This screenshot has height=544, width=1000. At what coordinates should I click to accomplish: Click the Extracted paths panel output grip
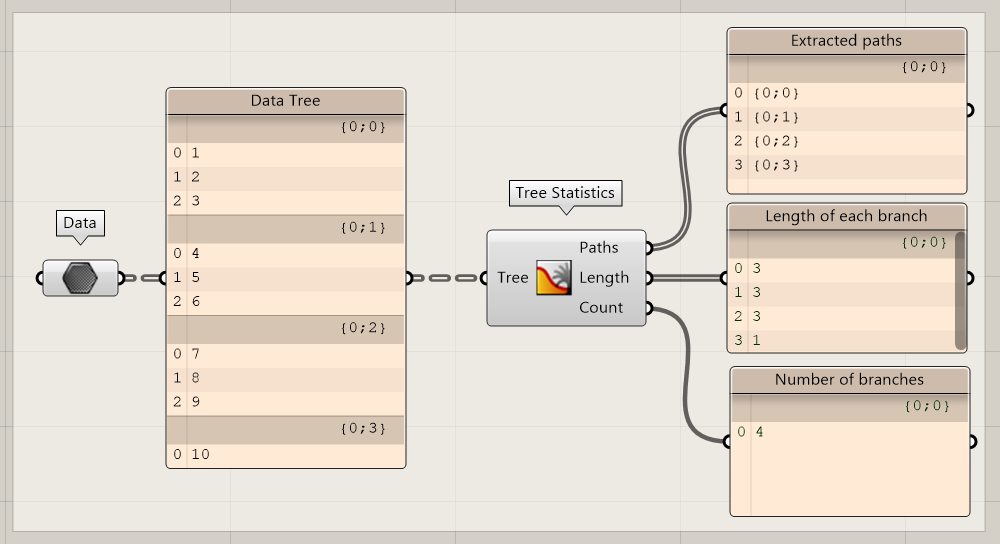click(969, 110)
